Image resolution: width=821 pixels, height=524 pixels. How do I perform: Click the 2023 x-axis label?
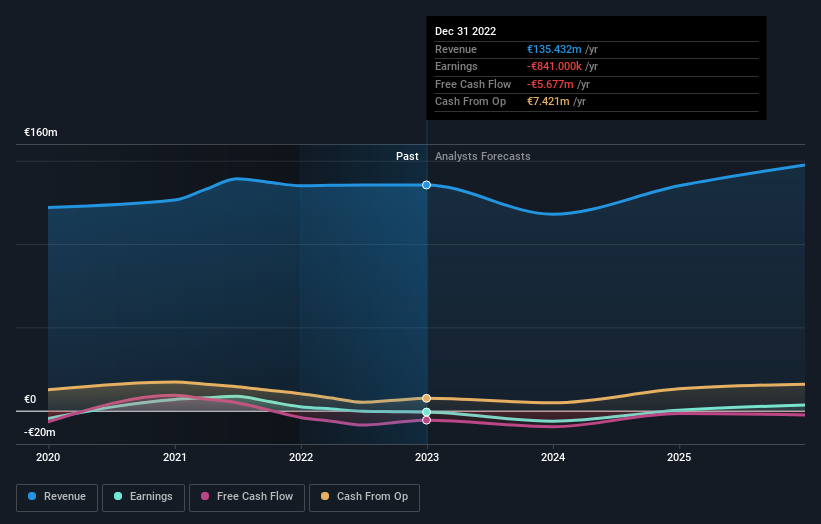(427, 458)
